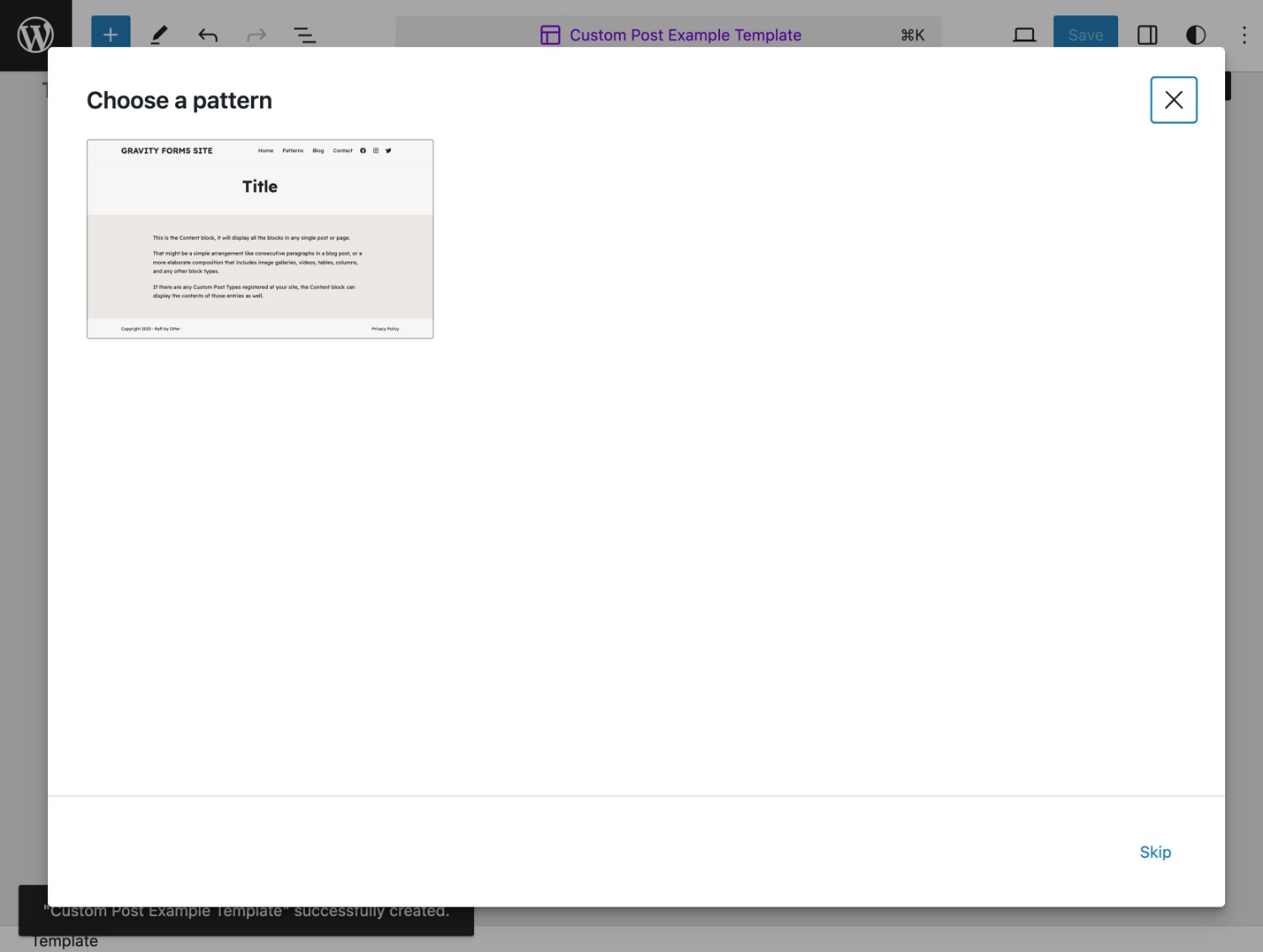This screenshot has height=952, width=1263.
Task: Open the block inserter plus button
Action: (x=110, y=35)
